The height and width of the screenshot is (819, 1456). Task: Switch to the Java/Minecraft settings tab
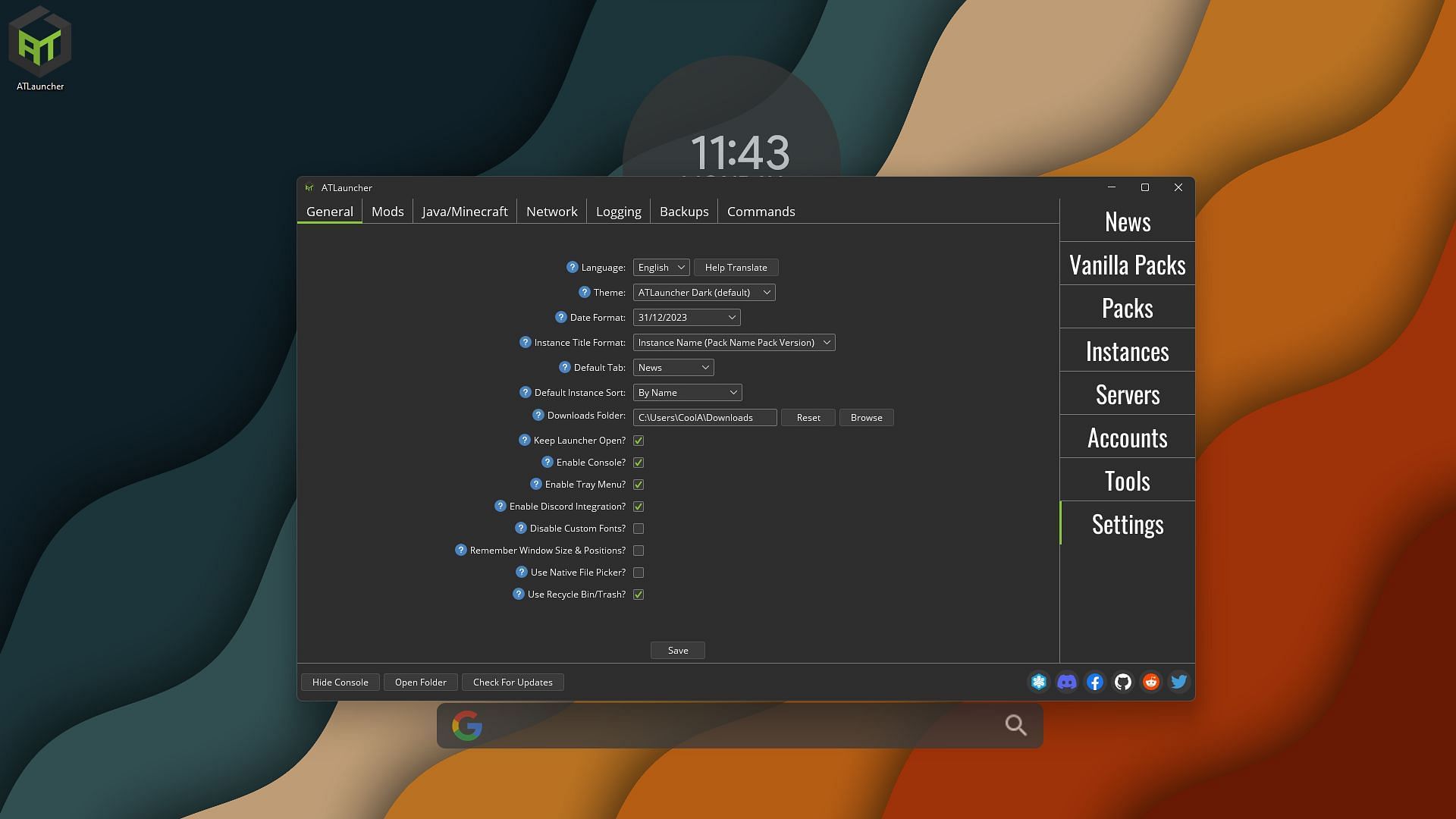pyautogui.click(x=465, y=212)
